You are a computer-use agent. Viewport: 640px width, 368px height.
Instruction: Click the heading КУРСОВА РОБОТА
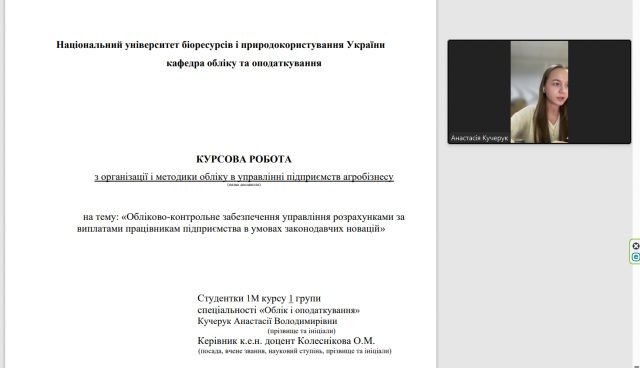pyautogui.click(x=244, y=159)
